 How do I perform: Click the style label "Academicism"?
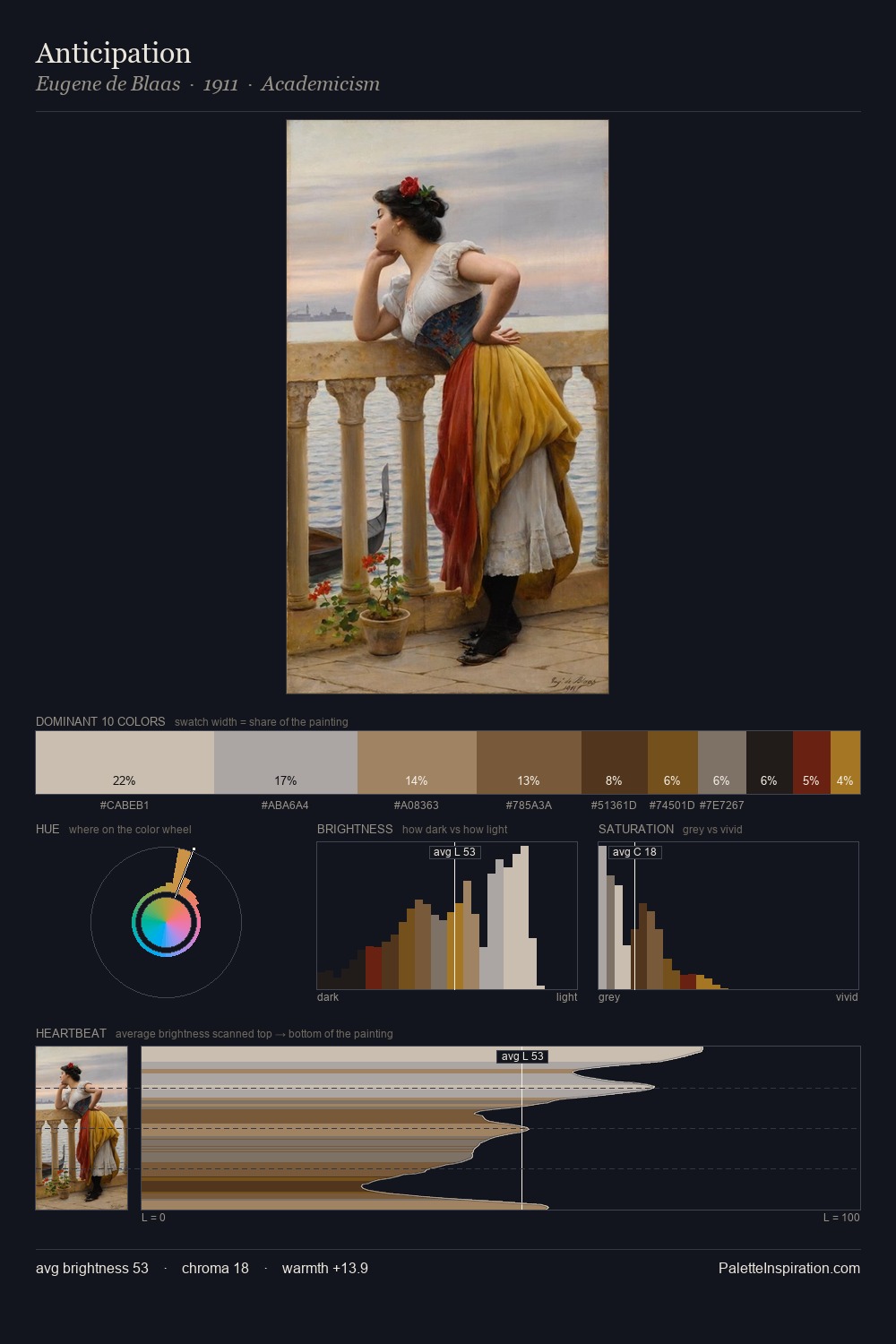tap(321, 84)
